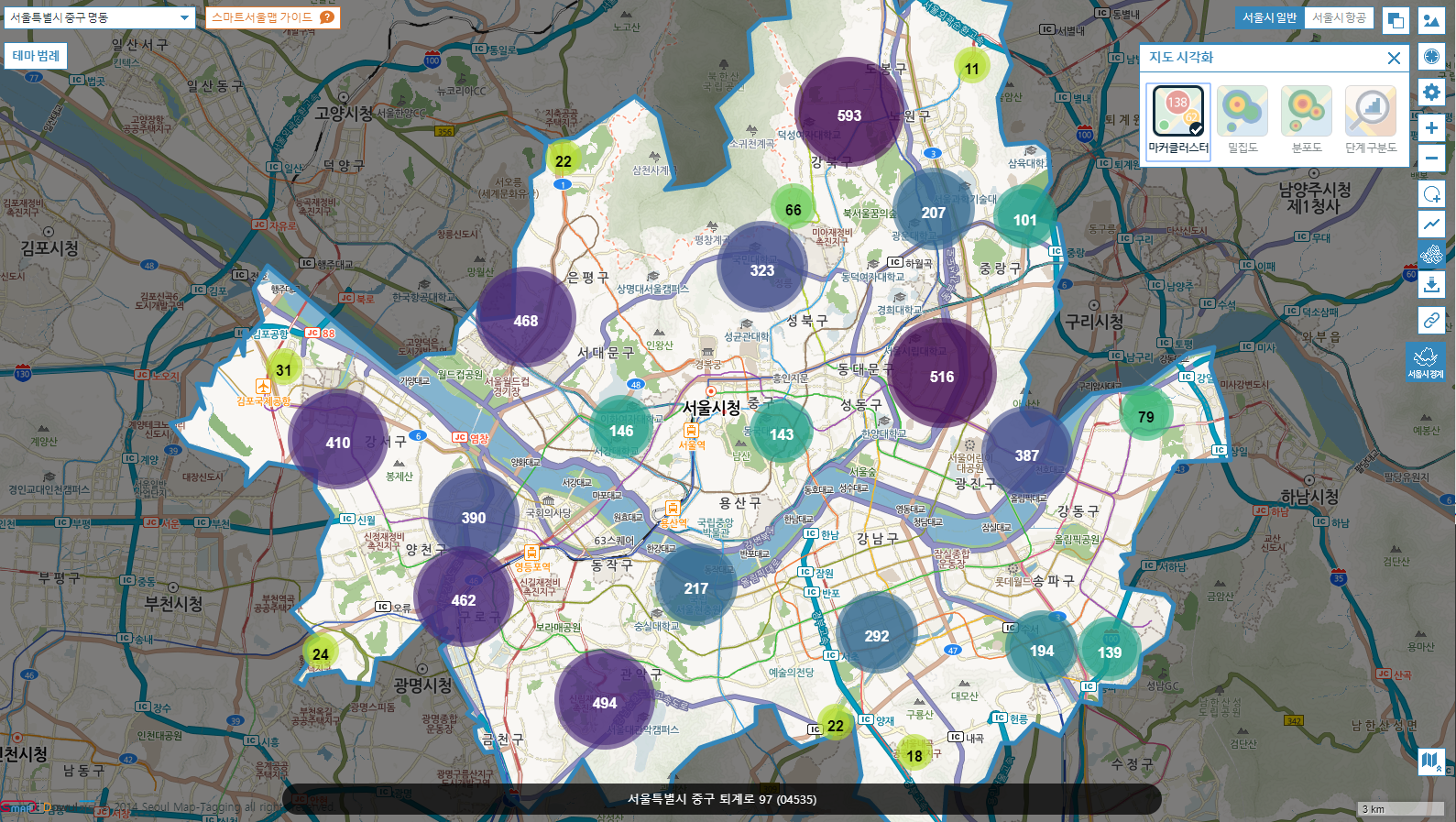Click the 용산역 station icon
This screenshot has height=822, width=1456.
pyautogui.click(x=673, y=508)
